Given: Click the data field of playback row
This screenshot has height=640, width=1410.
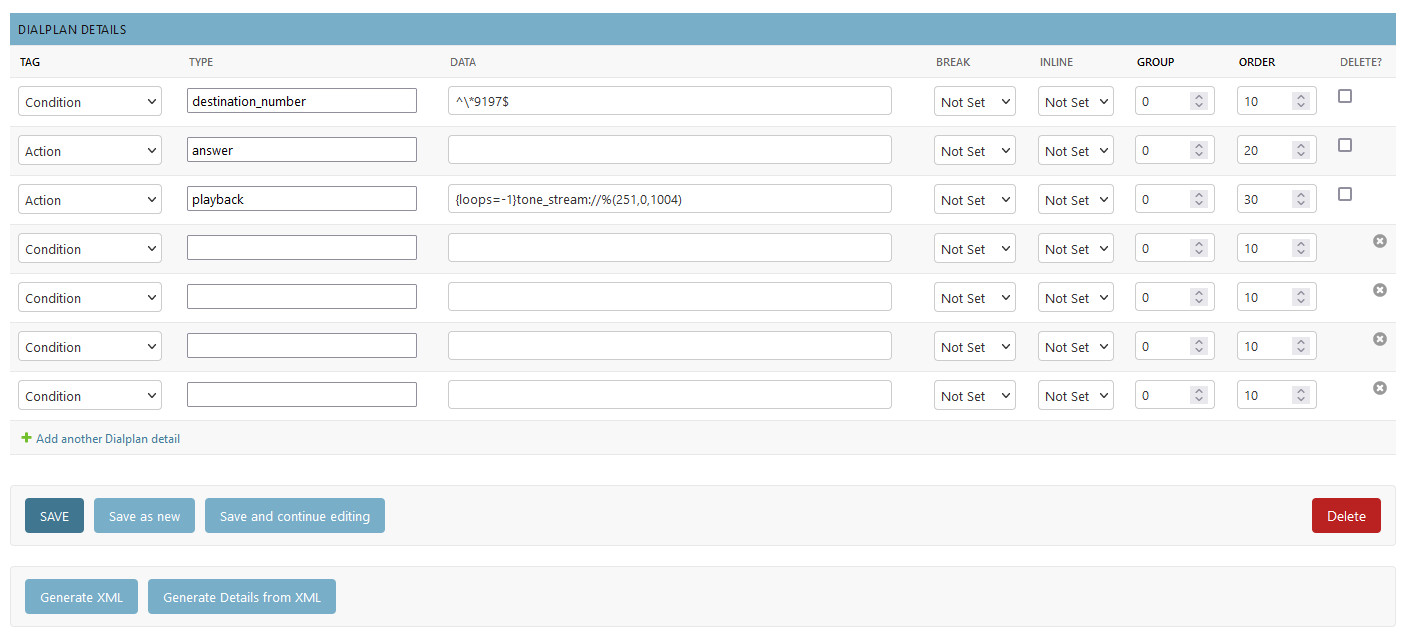Looking at the screenshot, I should pos(669,200).
